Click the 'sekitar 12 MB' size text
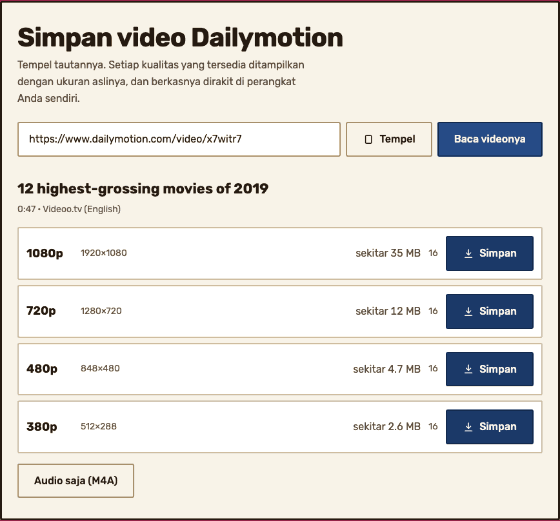This screenshot has height=521, width=560. [x=388, y=311]
